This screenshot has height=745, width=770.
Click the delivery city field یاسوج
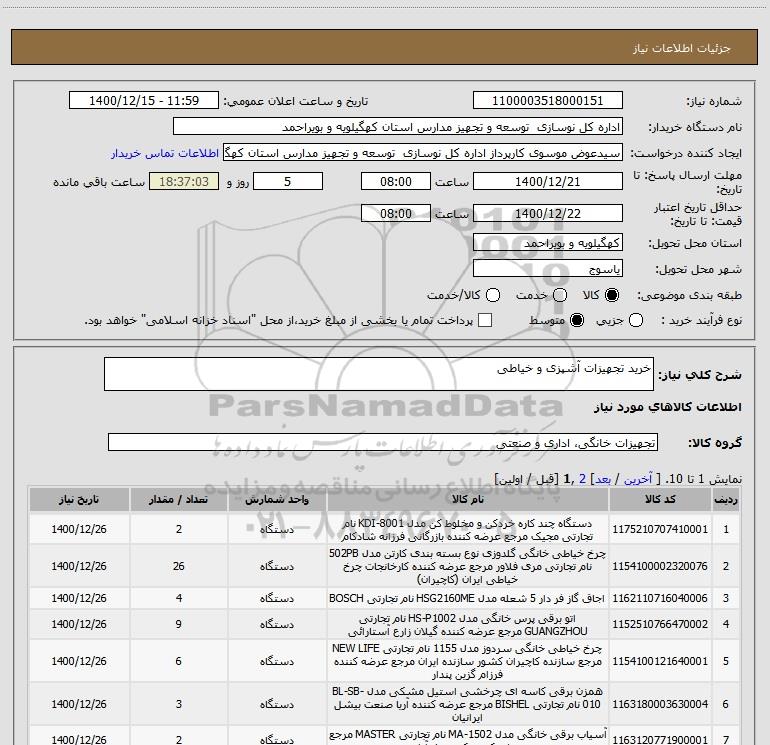point(548,269)
